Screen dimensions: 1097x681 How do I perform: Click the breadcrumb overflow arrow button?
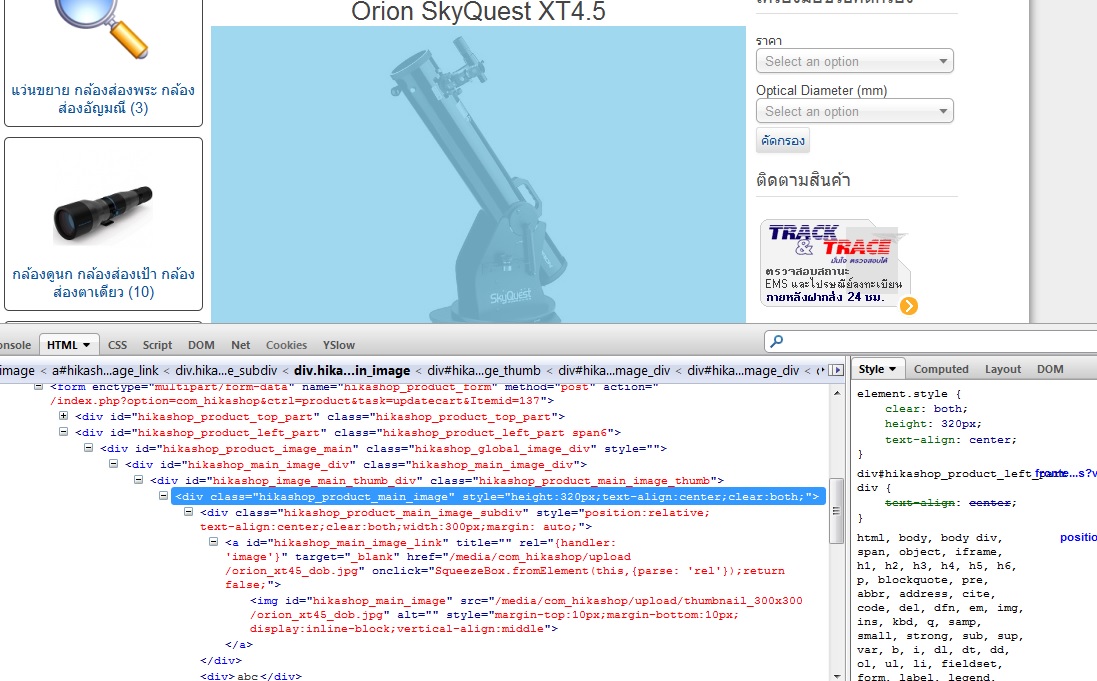tap(835, 370)
